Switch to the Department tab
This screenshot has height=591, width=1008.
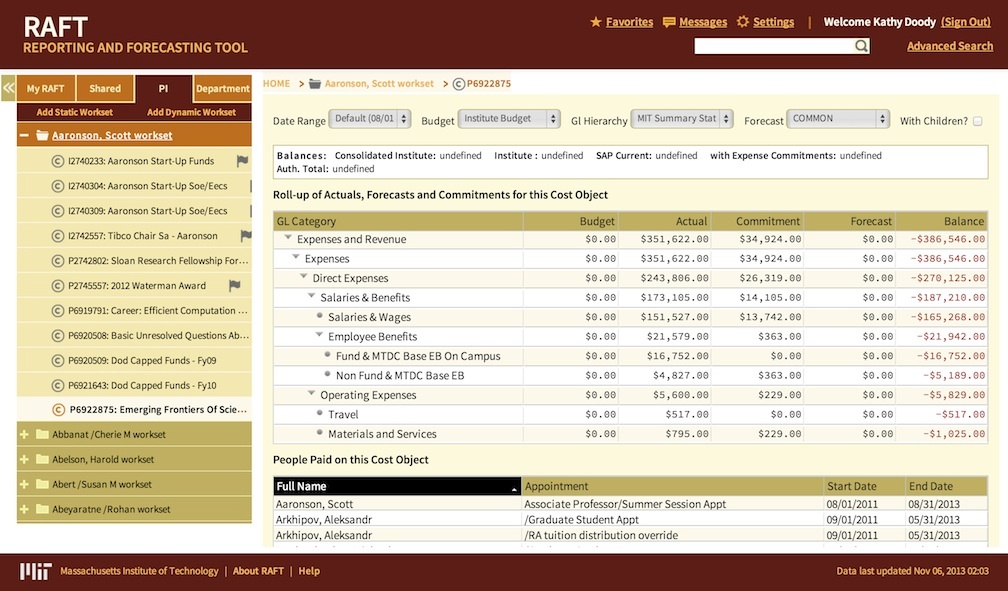[222, 89]
